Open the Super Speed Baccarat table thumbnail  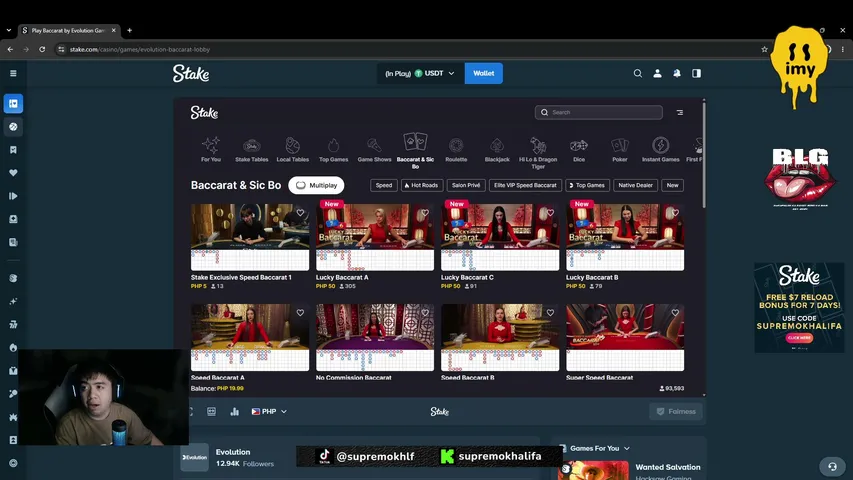coord(625,337)
